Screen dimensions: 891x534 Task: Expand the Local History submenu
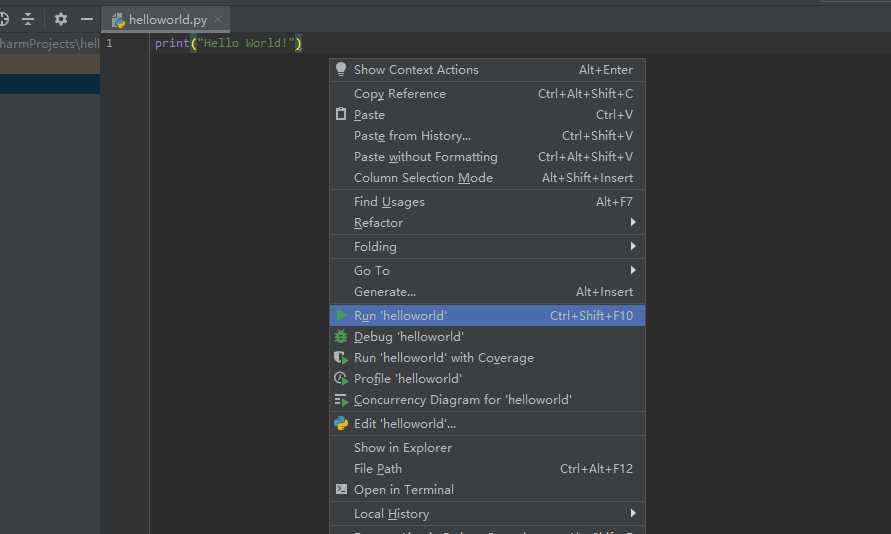pyautogui.click(x=488, y=514)
